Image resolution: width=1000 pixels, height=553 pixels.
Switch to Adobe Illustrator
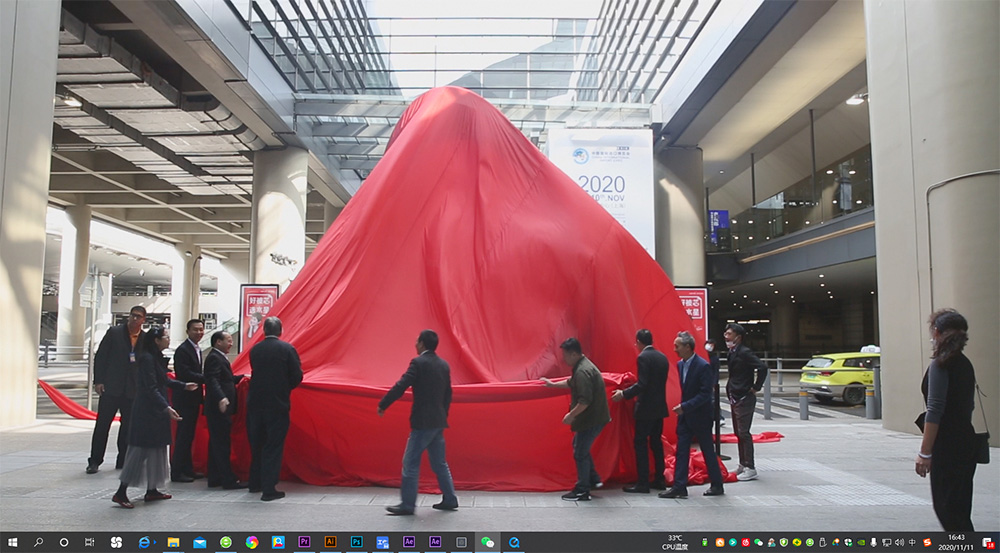(x=330, y=542)
